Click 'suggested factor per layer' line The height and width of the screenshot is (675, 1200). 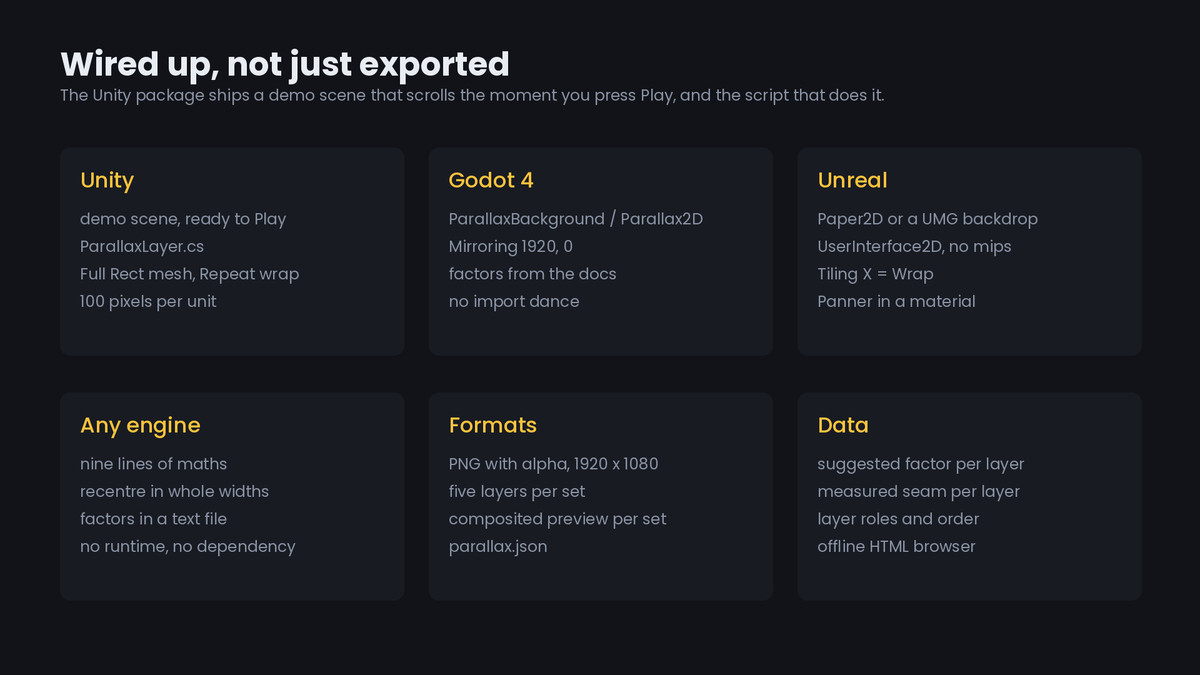coord(921,464)
